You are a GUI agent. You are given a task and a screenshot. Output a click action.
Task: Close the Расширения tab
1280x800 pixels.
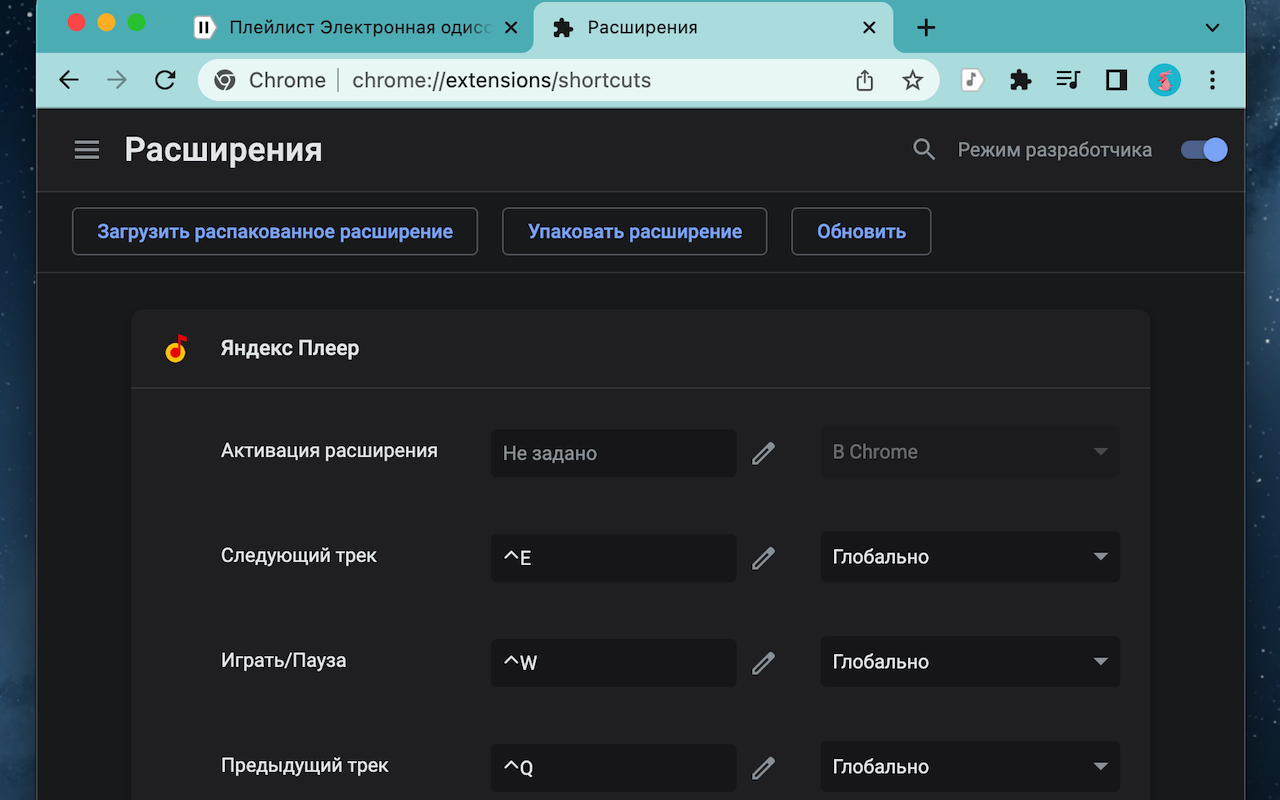point(869,28)
